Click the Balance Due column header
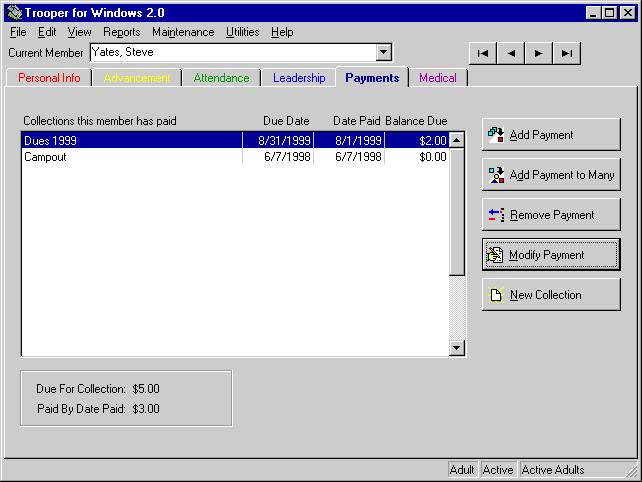The height and width of the screenshot is (482, 642). (x=416, y=121)
